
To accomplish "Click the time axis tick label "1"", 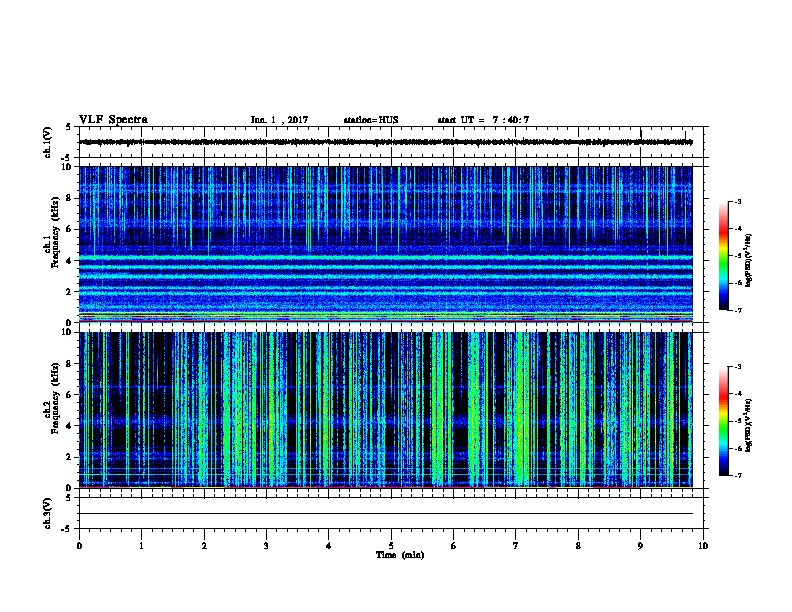I will (x=141, y=546).
